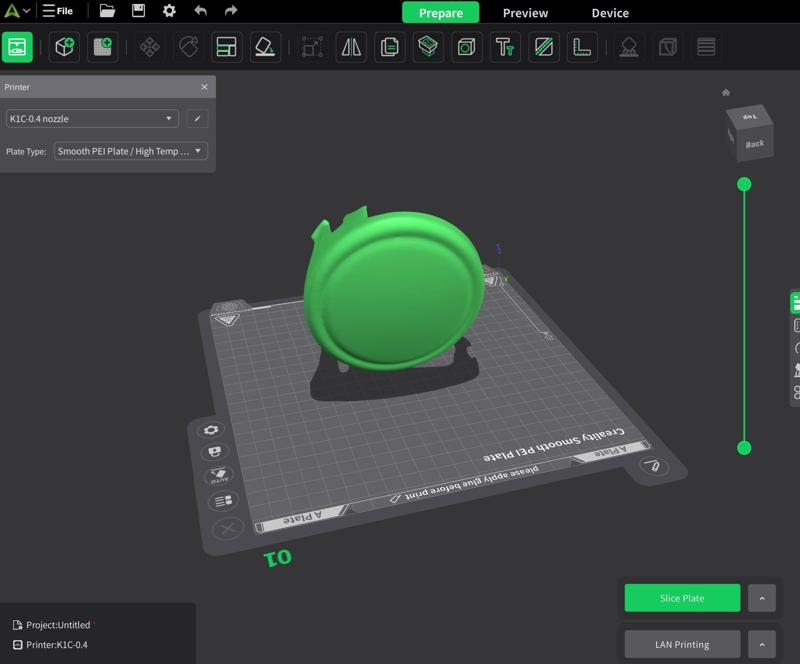Switch to the Device tab
This screenshot has width=800, height=664.
[x=610, y=13]
